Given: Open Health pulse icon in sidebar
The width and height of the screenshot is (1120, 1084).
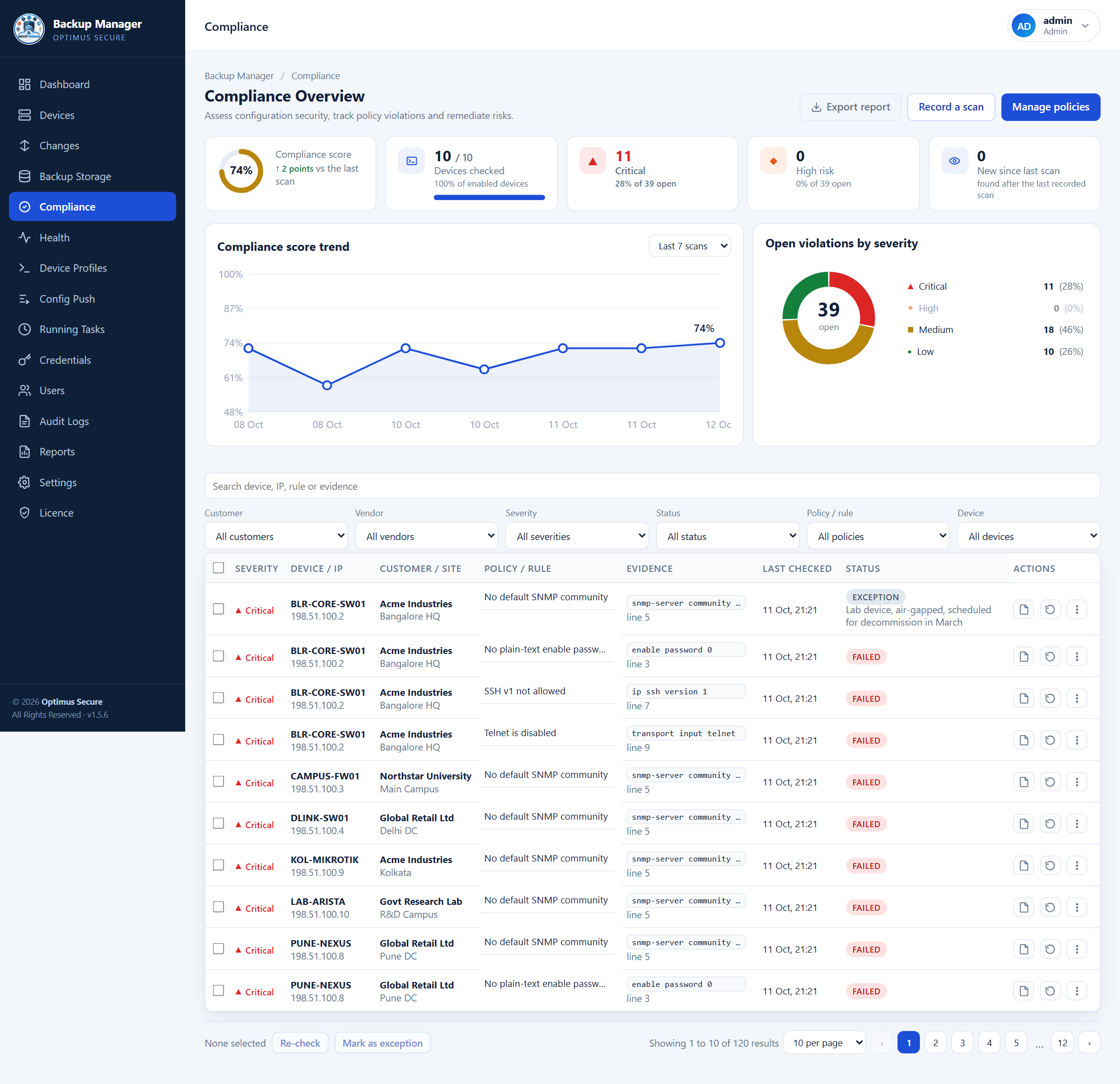Looking at the screenshot, I should (24, 238).
